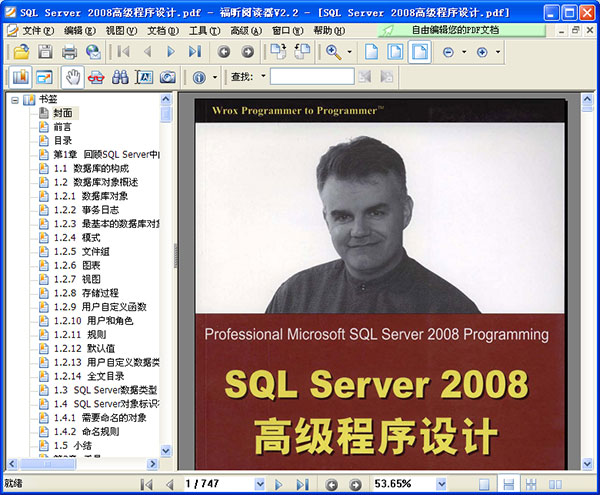Click the Email globe icon
The height and width of the screenshot is (495, 600).
[x=93, y=52]
